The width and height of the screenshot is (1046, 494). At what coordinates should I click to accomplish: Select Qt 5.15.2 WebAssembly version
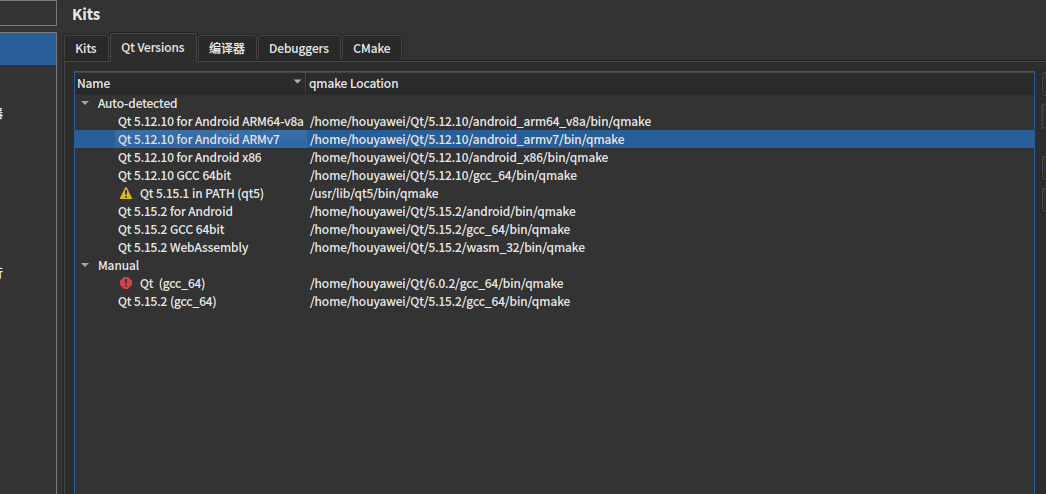(x=183, y=248)
